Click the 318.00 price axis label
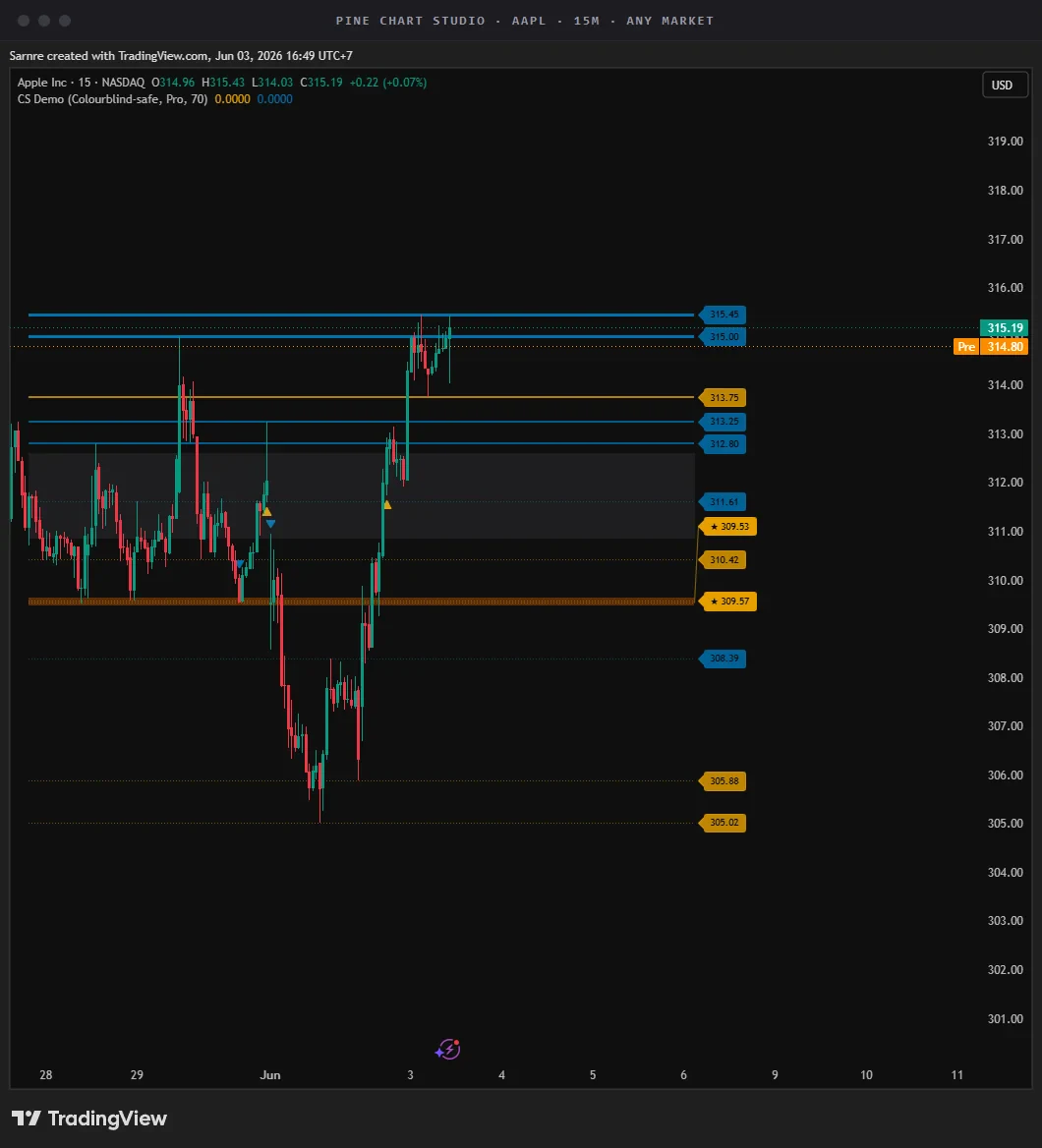The height and width of the screenshot is (1148, 1042). [x=1005, y=191]
